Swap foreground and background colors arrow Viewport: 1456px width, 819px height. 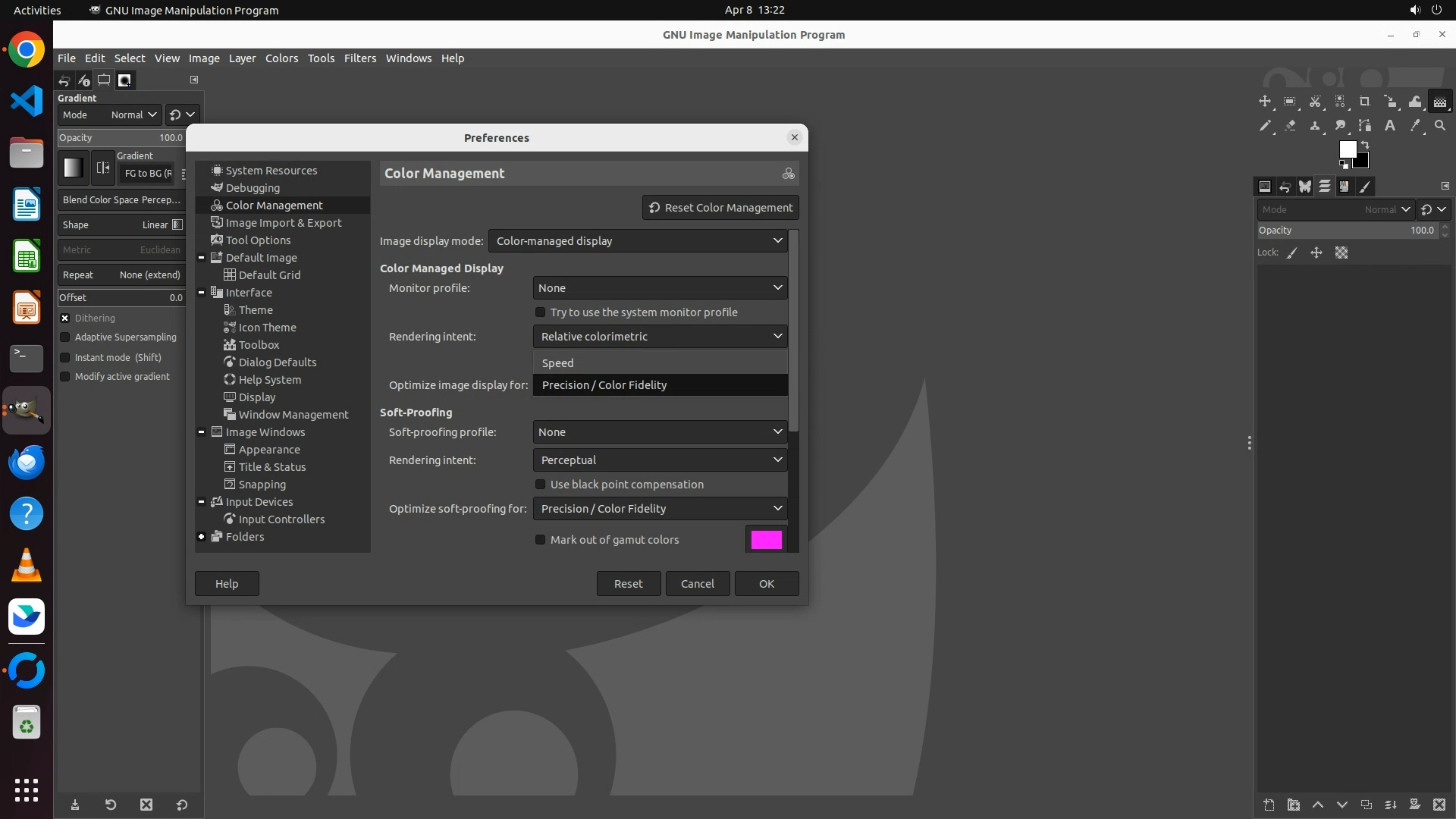coord(1365,145)
